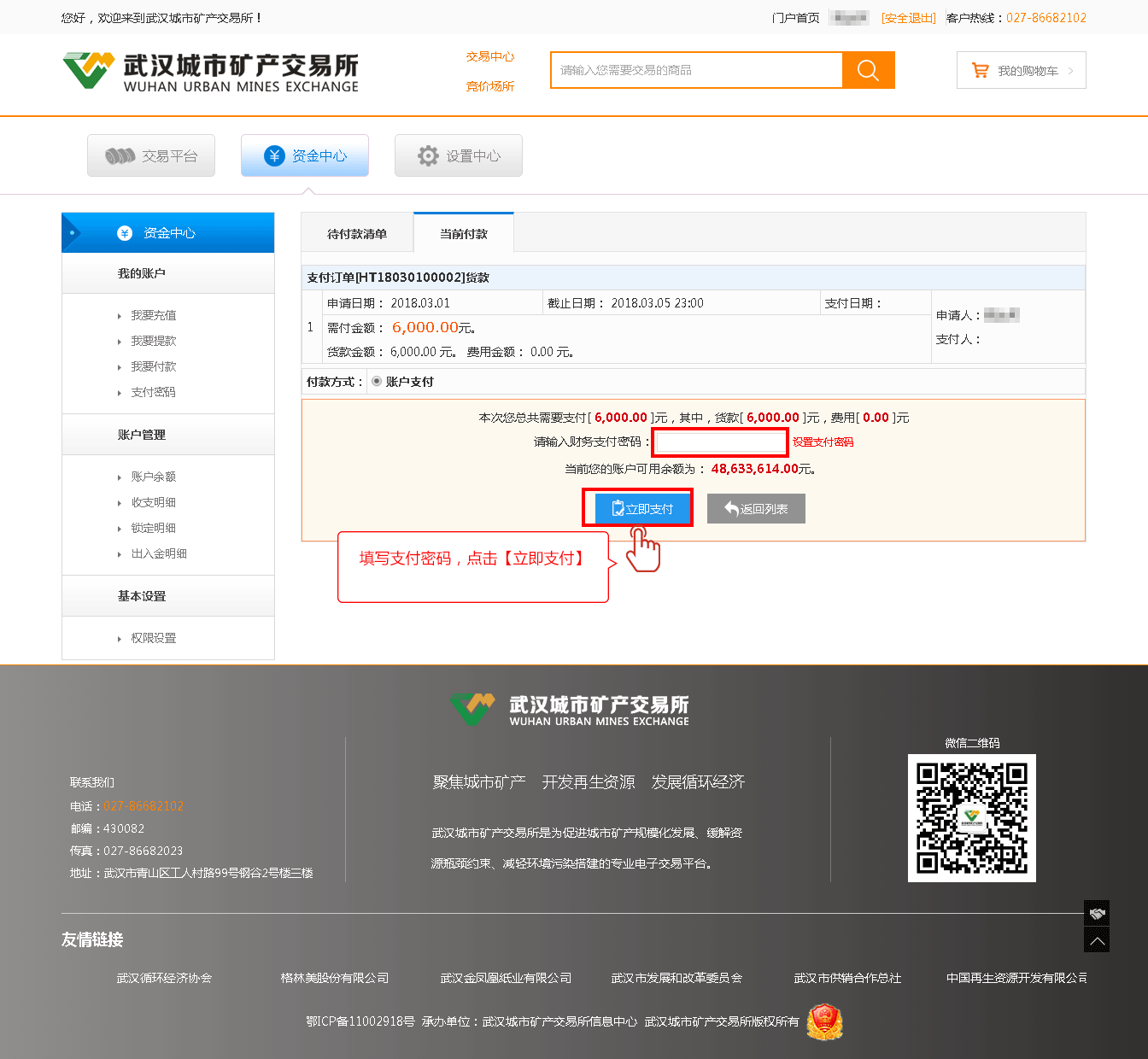Click the handshake icon at bottom right
This screenshot has height=1059, width=1148.
click(x=1097, y=913)
